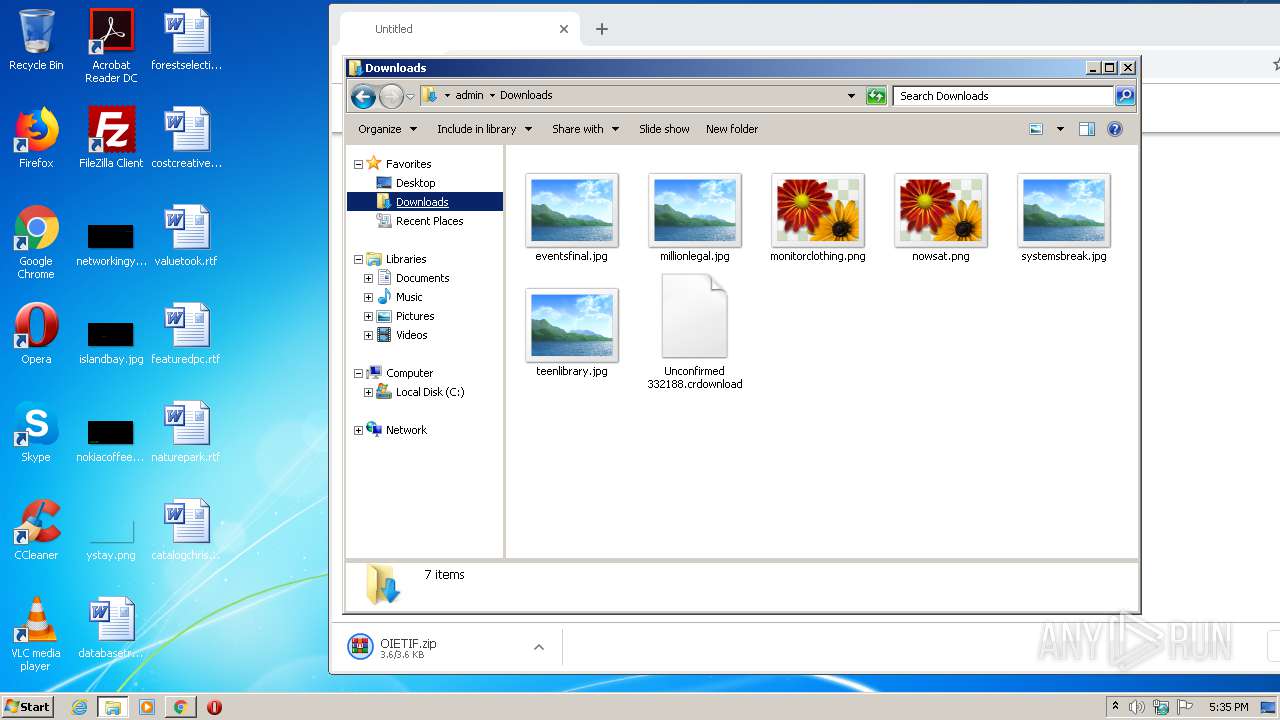Select Pictures library
The image size is (1280, 720).
coord(415,316)
